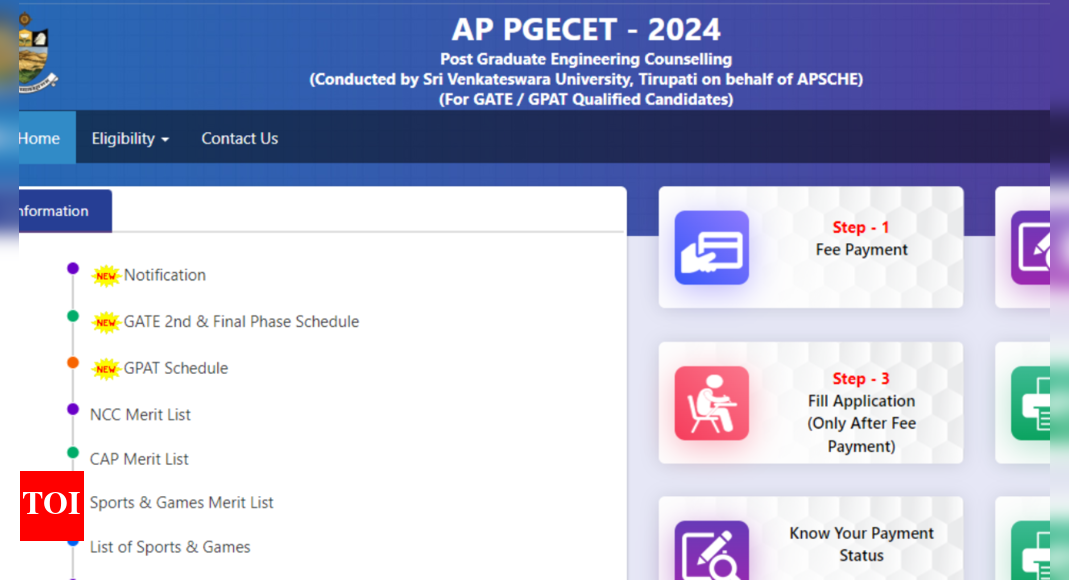The width and height of the screenshot is (1069, 580).
Task: Click the Know Your Payment Status magnifier icon
Action: click(712, 551)
